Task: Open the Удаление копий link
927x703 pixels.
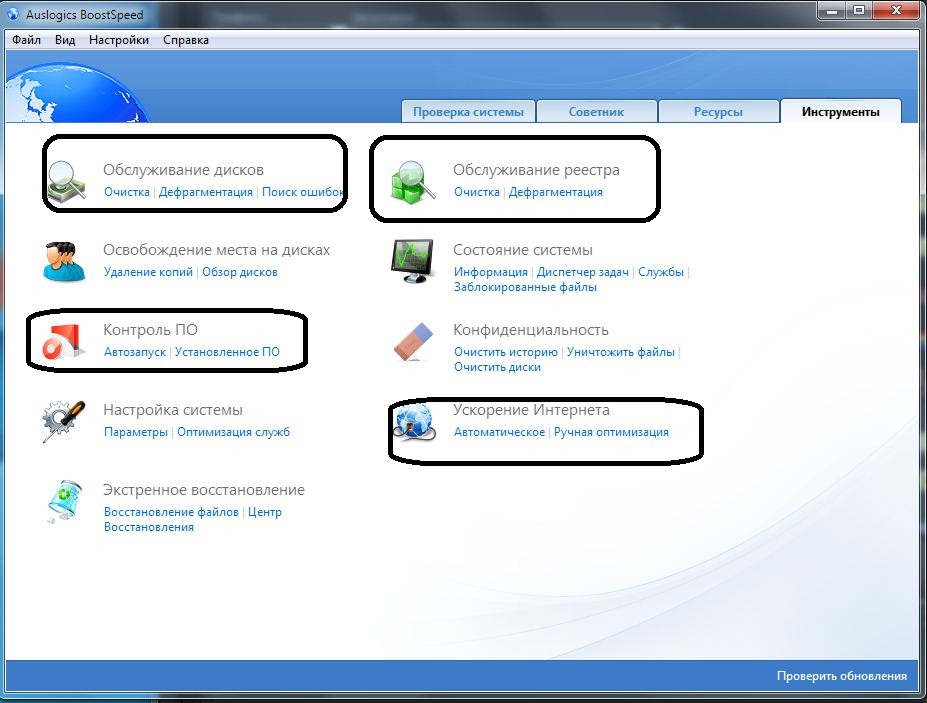Action: pos(148,272)
